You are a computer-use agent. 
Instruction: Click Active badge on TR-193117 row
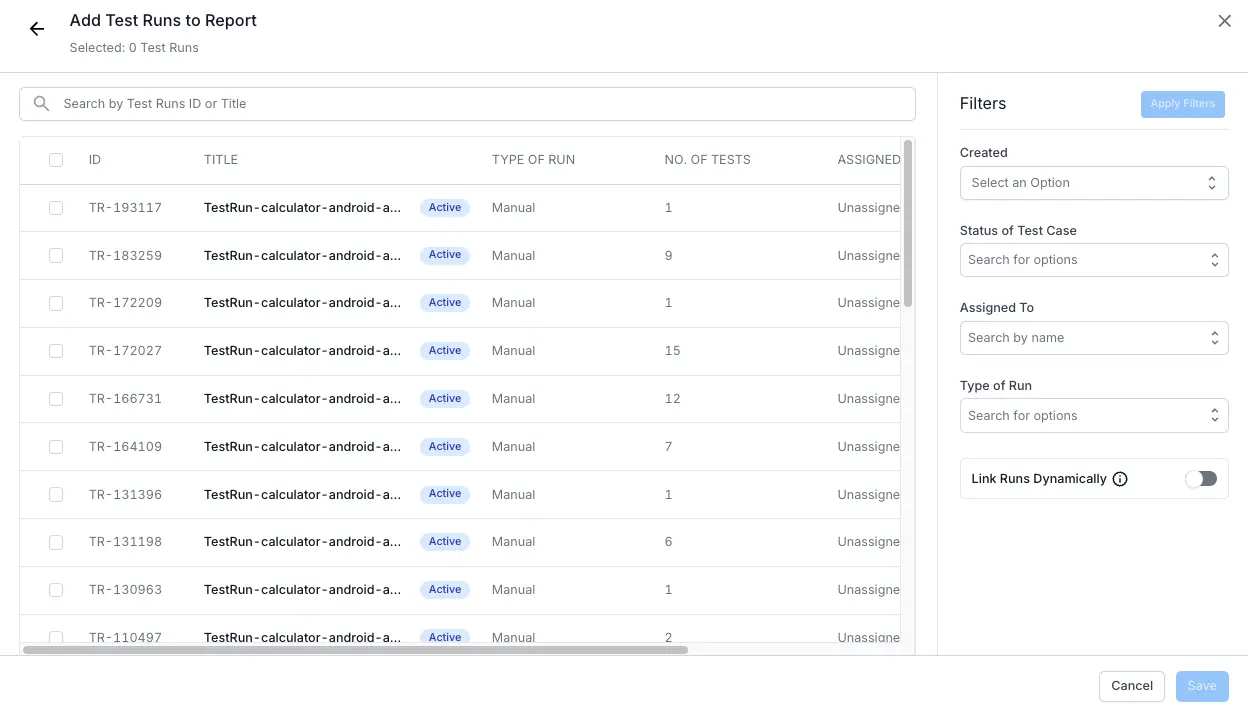pos(445,208)
